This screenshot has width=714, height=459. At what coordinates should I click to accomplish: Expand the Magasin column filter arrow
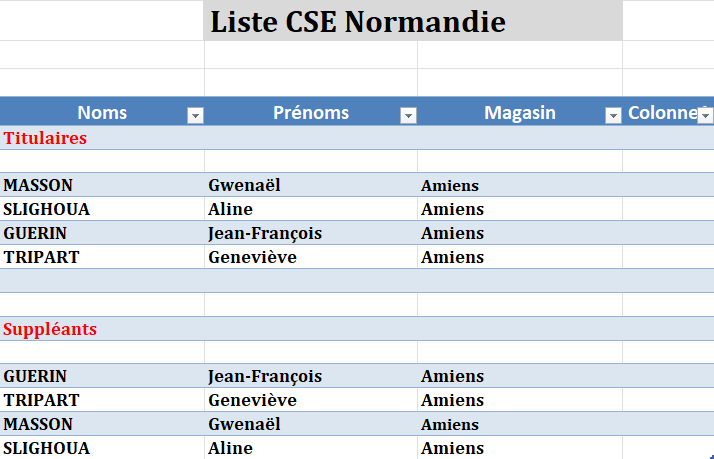click(x=613, y=116)
